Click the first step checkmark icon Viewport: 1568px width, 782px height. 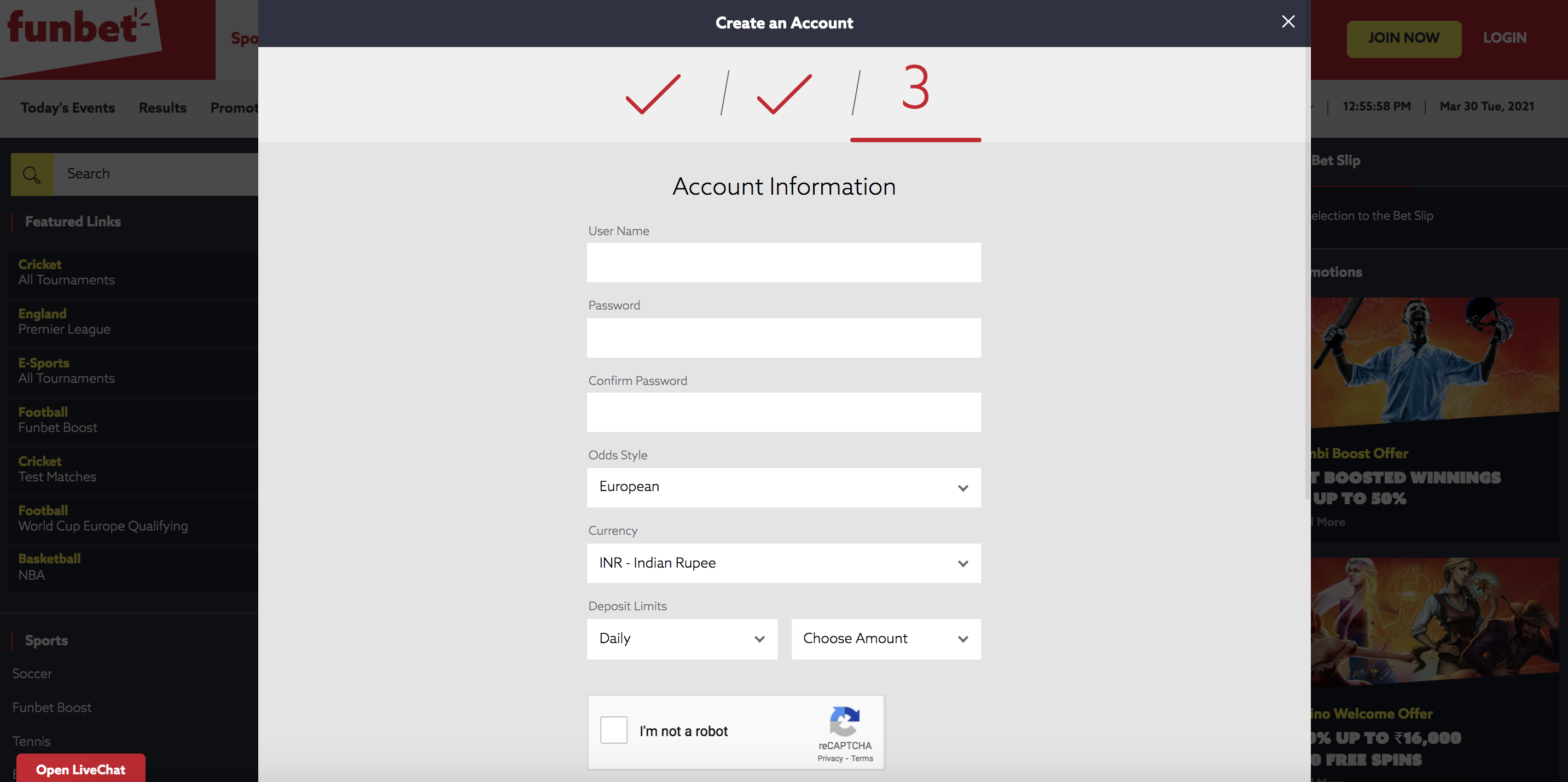653,94
